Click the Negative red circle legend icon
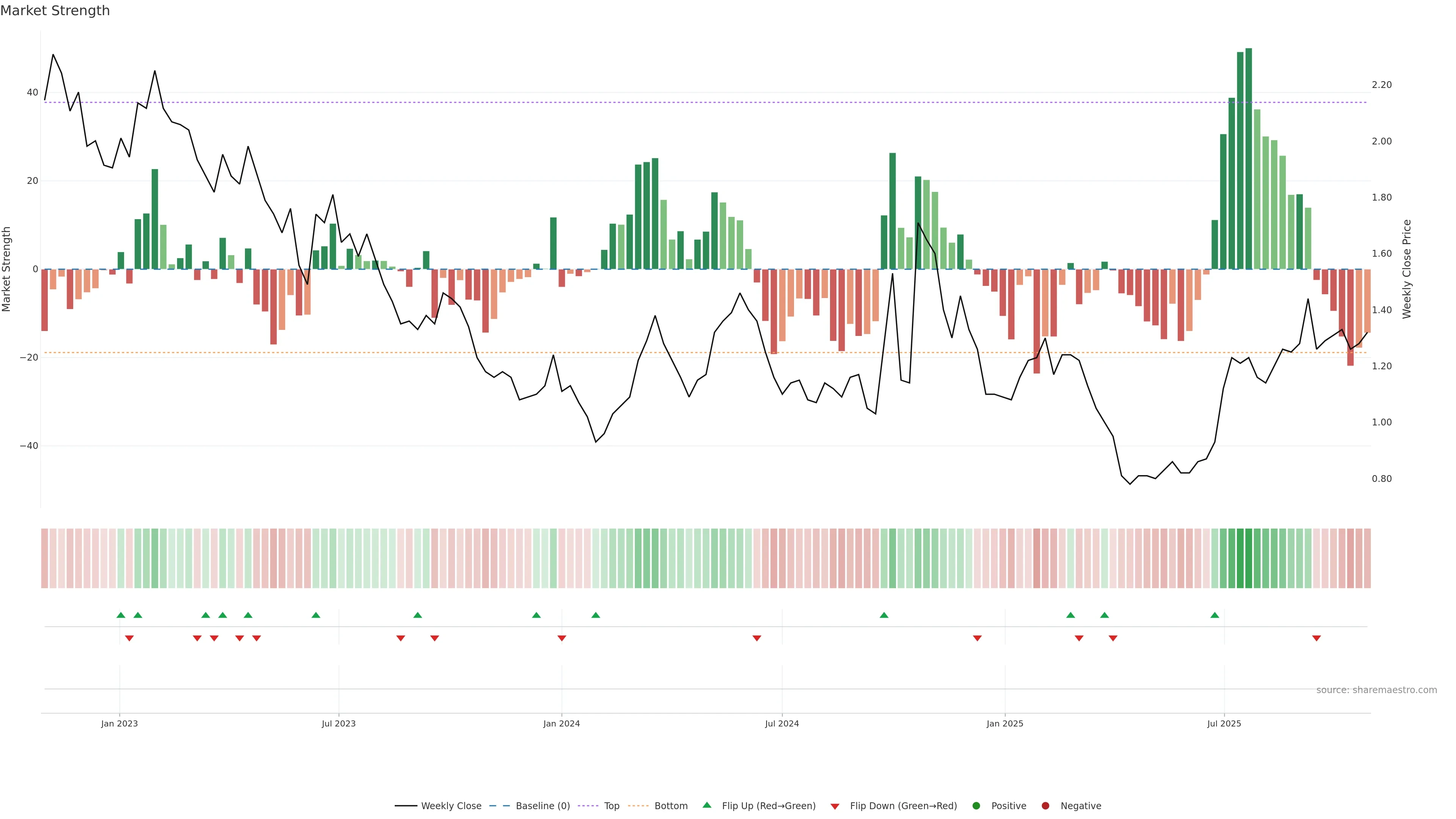Screen dimensions: 1456x819 point(1045,805)
